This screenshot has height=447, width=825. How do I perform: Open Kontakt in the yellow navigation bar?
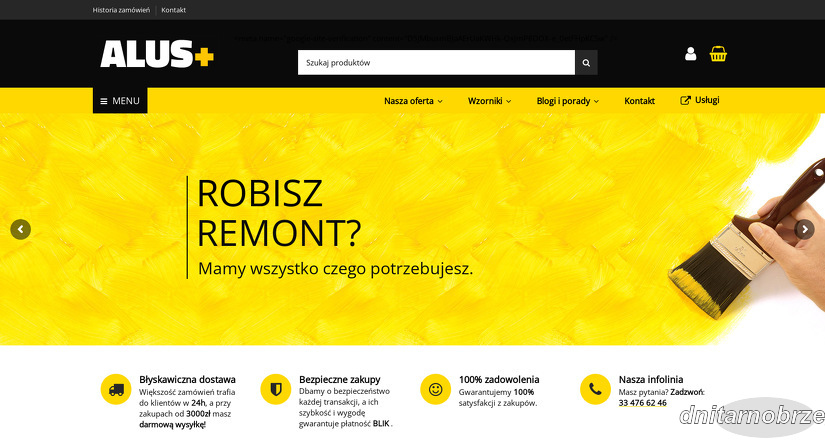point(639,101)
